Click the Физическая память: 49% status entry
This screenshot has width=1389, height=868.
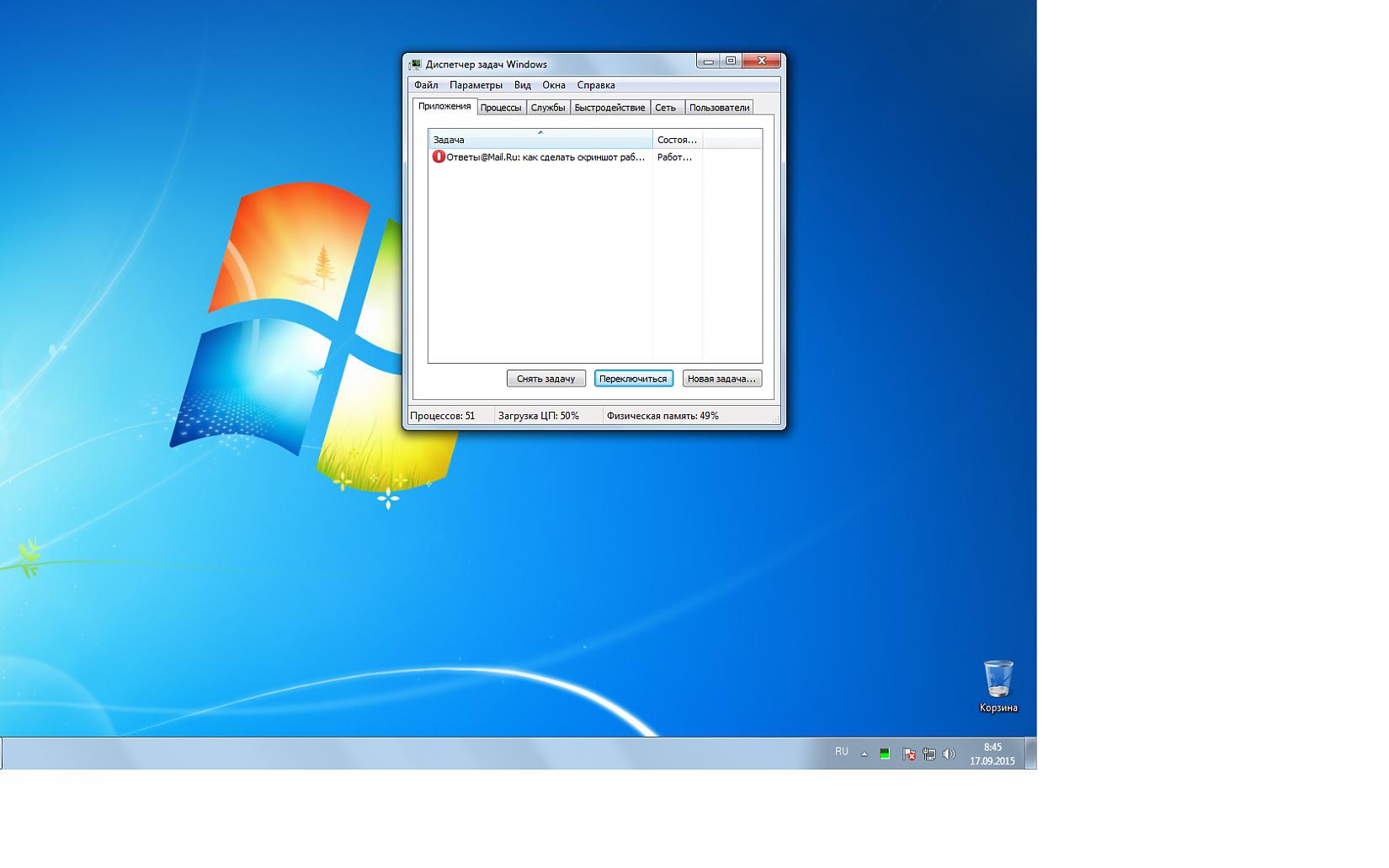[x=663, y=416]
